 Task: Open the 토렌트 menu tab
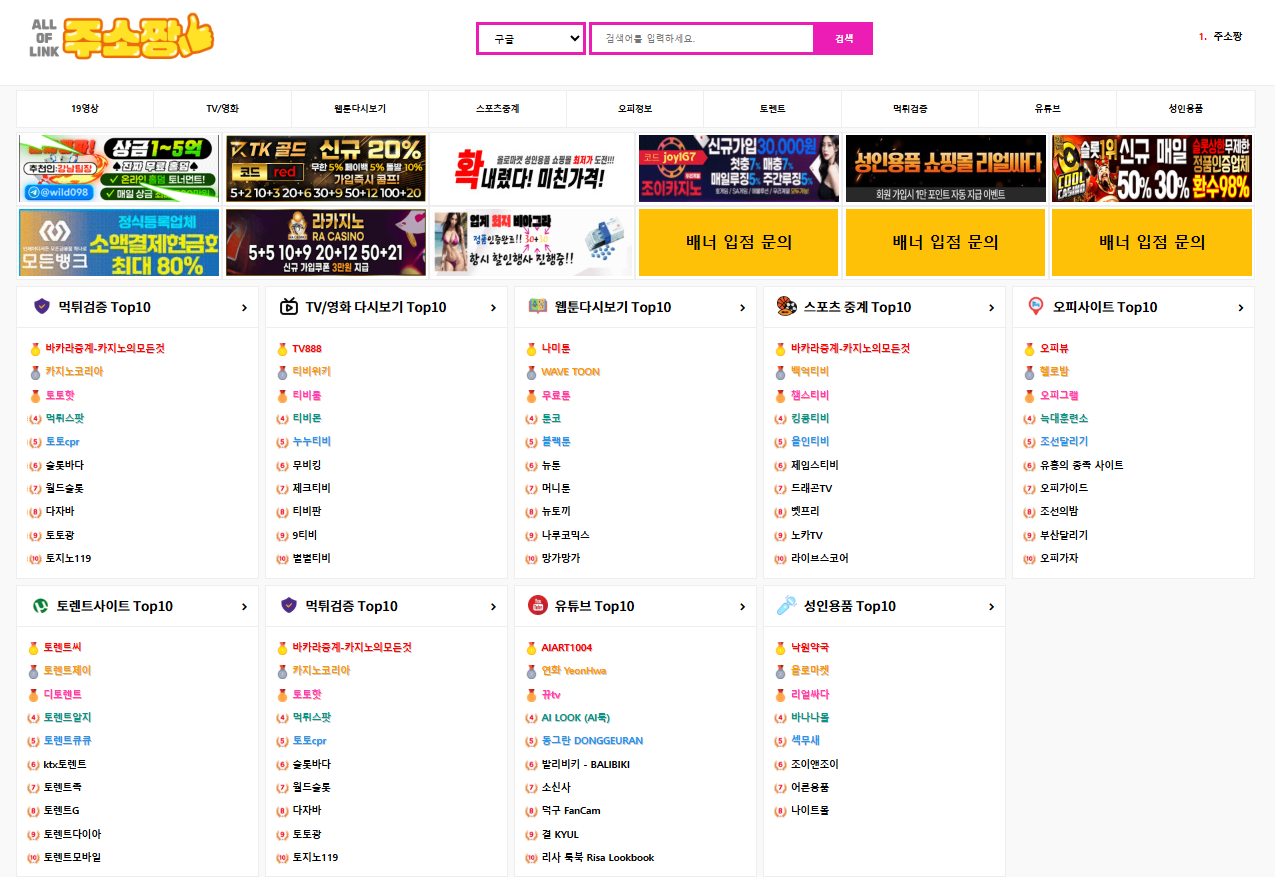tap(772, 108)
